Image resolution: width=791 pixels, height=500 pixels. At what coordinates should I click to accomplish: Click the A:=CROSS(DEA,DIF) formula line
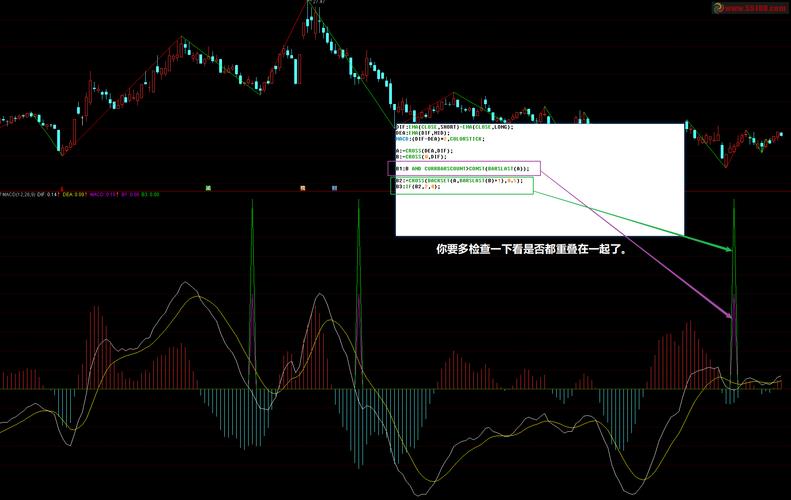[424, 151]
